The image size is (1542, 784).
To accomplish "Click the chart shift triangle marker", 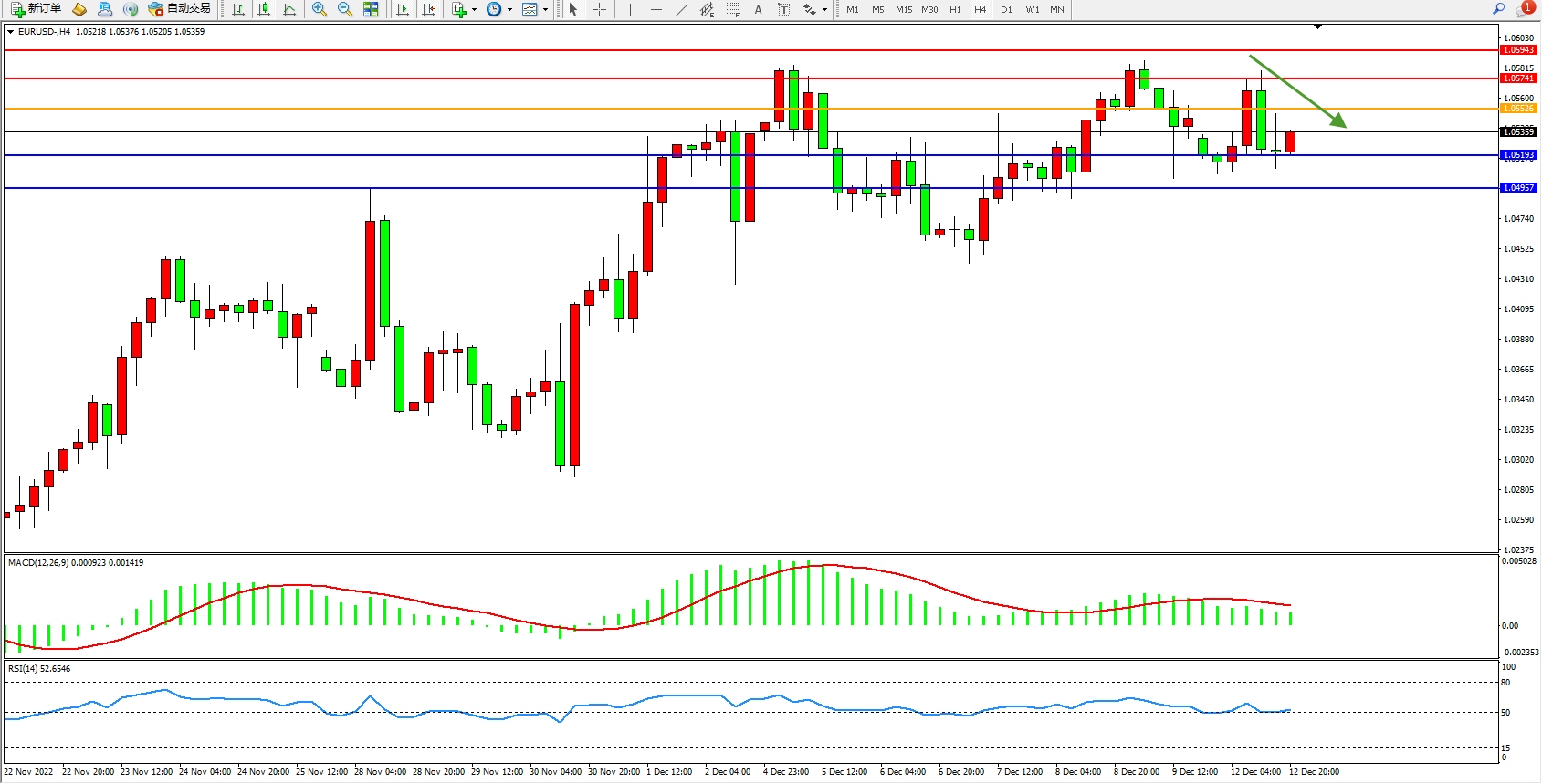I will coord(1317,26).
